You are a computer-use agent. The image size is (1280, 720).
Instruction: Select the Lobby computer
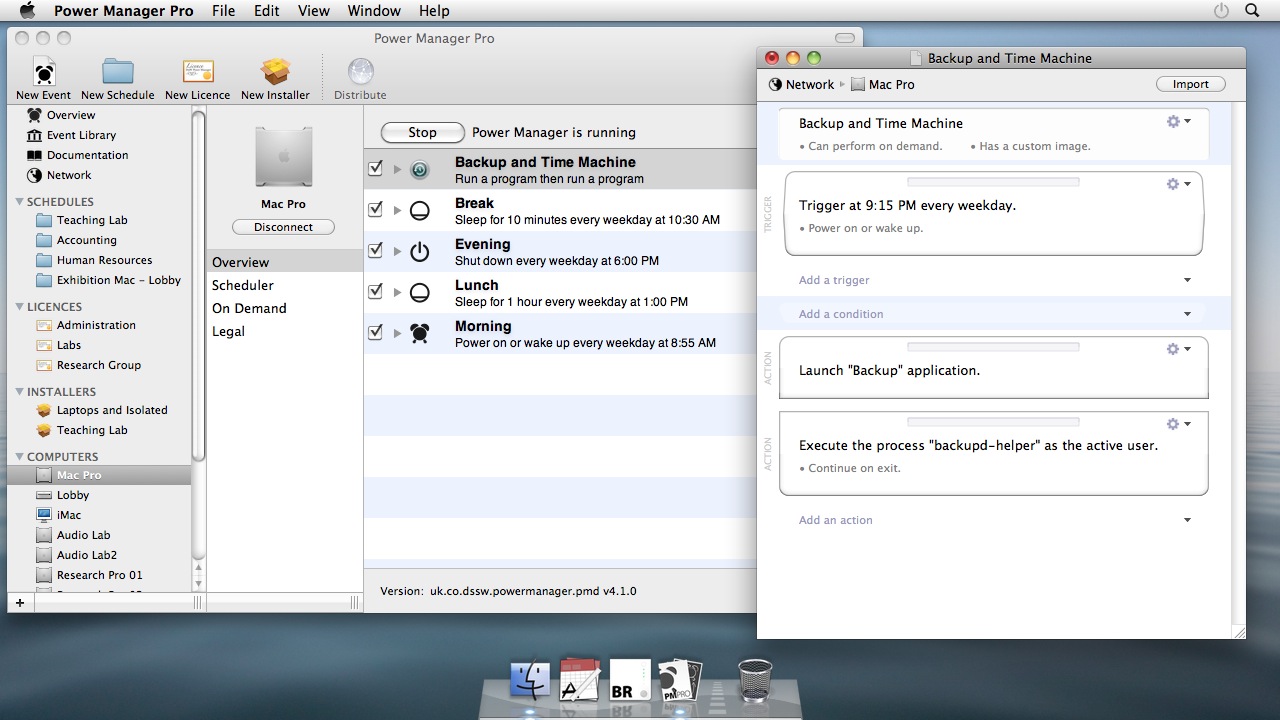tap(73, 495)
